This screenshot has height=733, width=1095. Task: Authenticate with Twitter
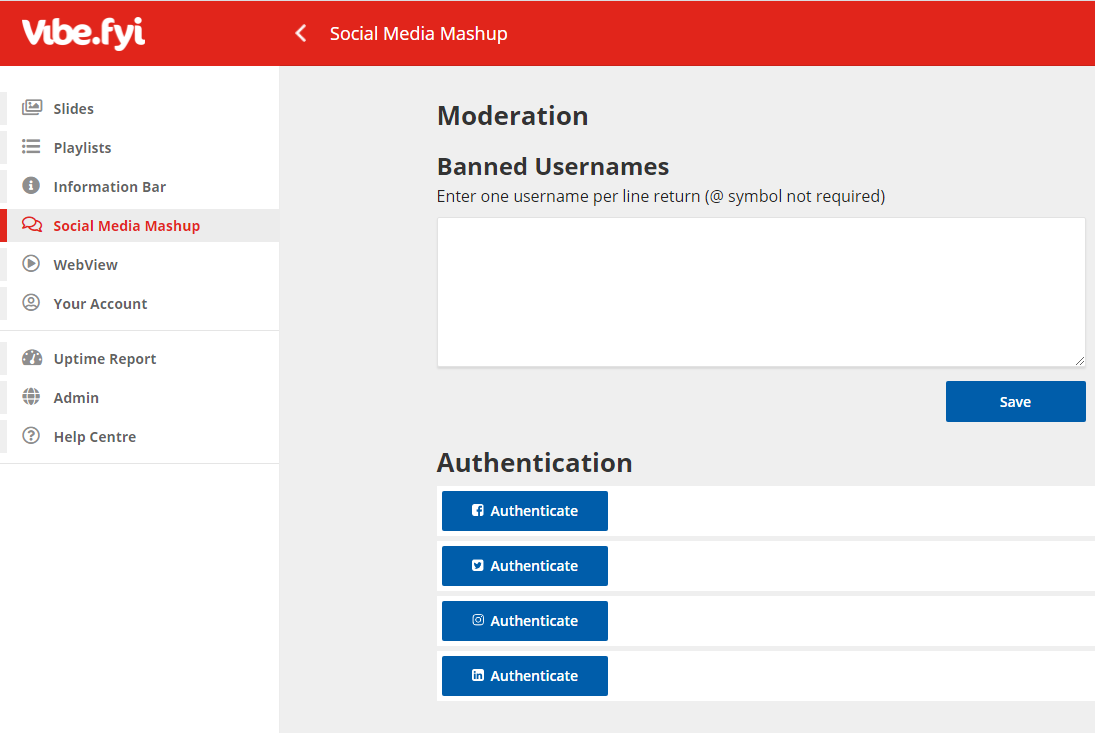tap(524, 566)
